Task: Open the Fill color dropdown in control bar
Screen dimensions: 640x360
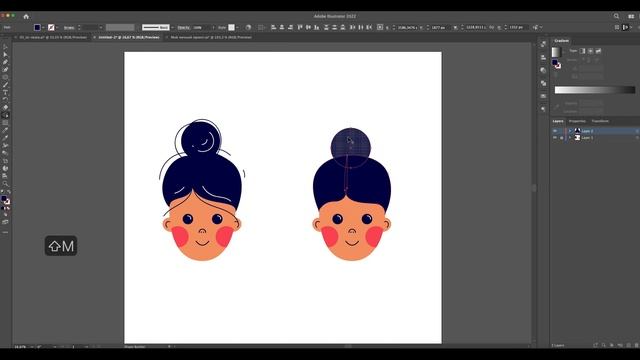Action: click(x=43, y=27)
